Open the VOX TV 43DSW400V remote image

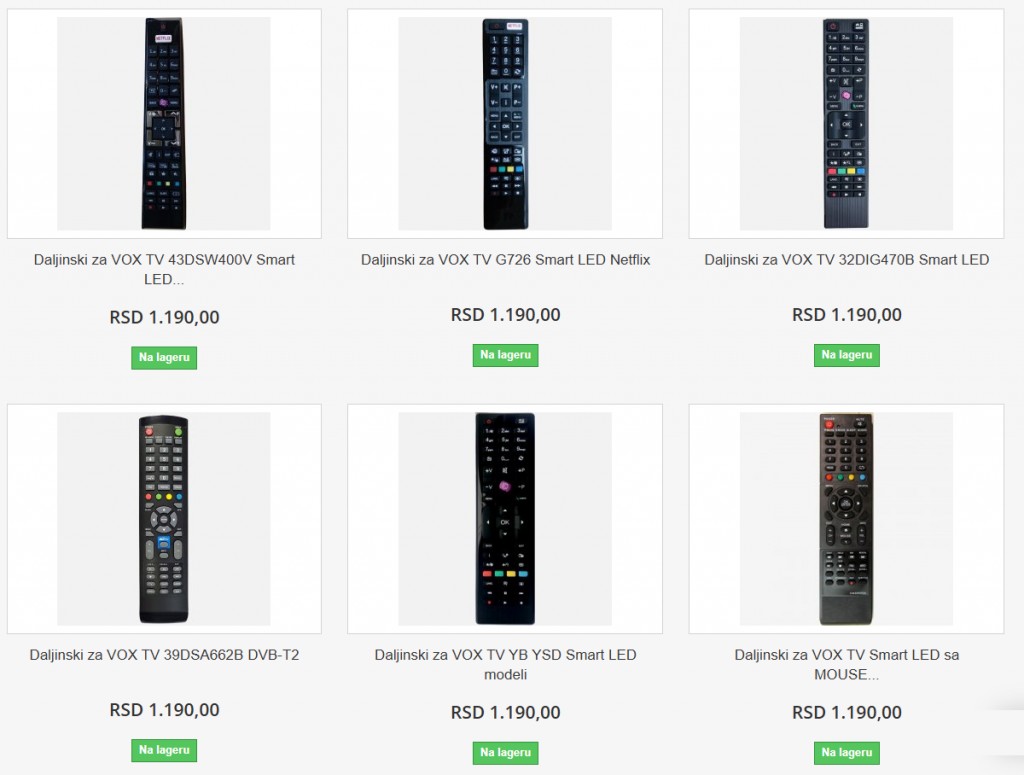click(164, 124)
